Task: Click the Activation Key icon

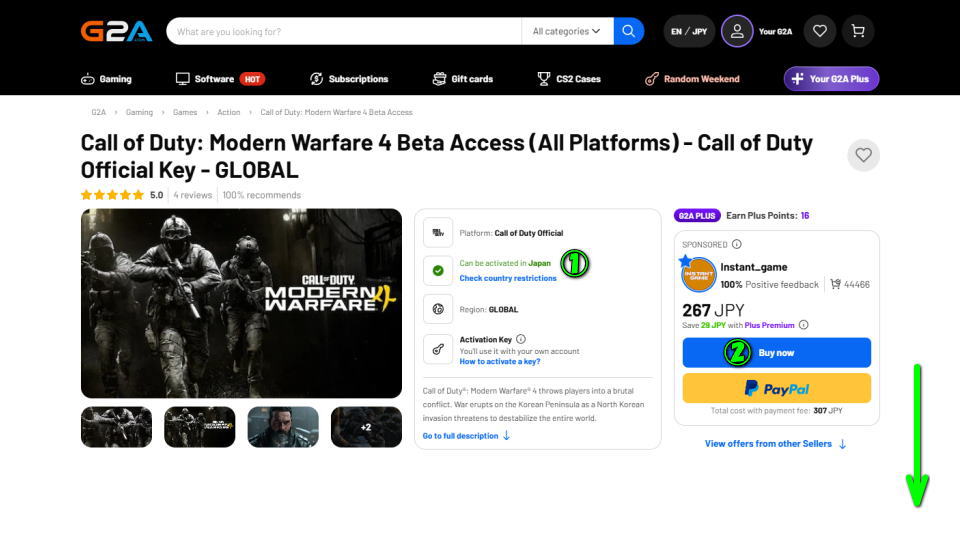Action: tap(438, 350)
